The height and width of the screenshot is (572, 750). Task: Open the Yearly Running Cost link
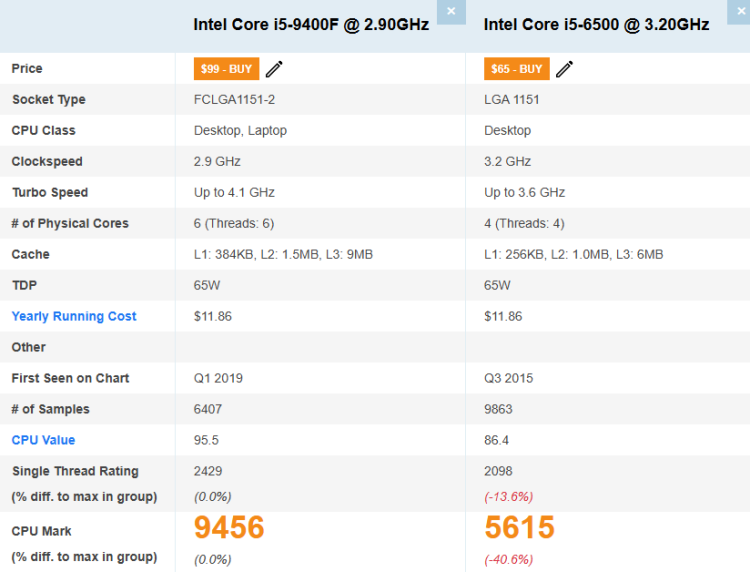click(74, 316)
